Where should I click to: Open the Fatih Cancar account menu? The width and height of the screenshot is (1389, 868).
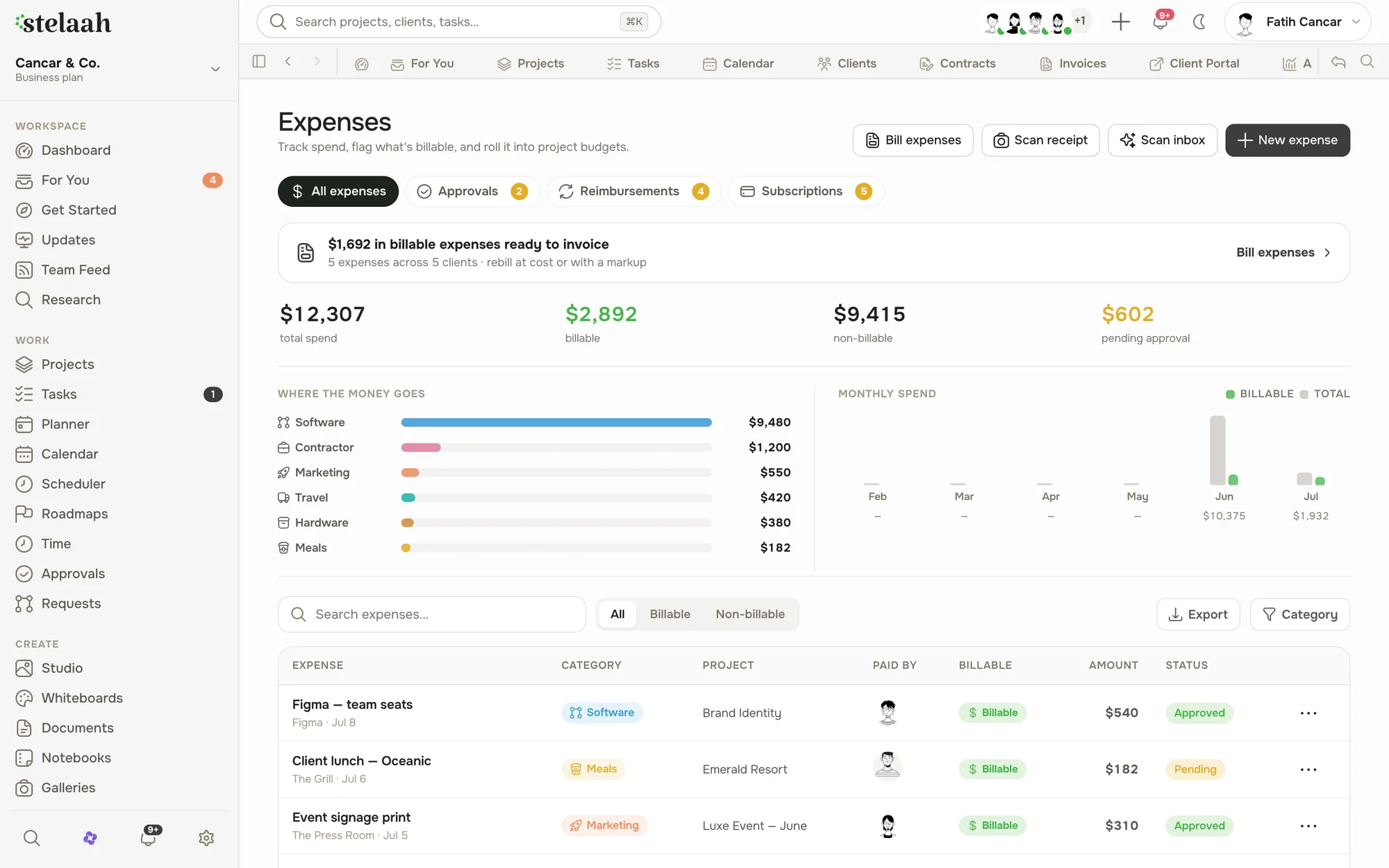coord(1297,22)
